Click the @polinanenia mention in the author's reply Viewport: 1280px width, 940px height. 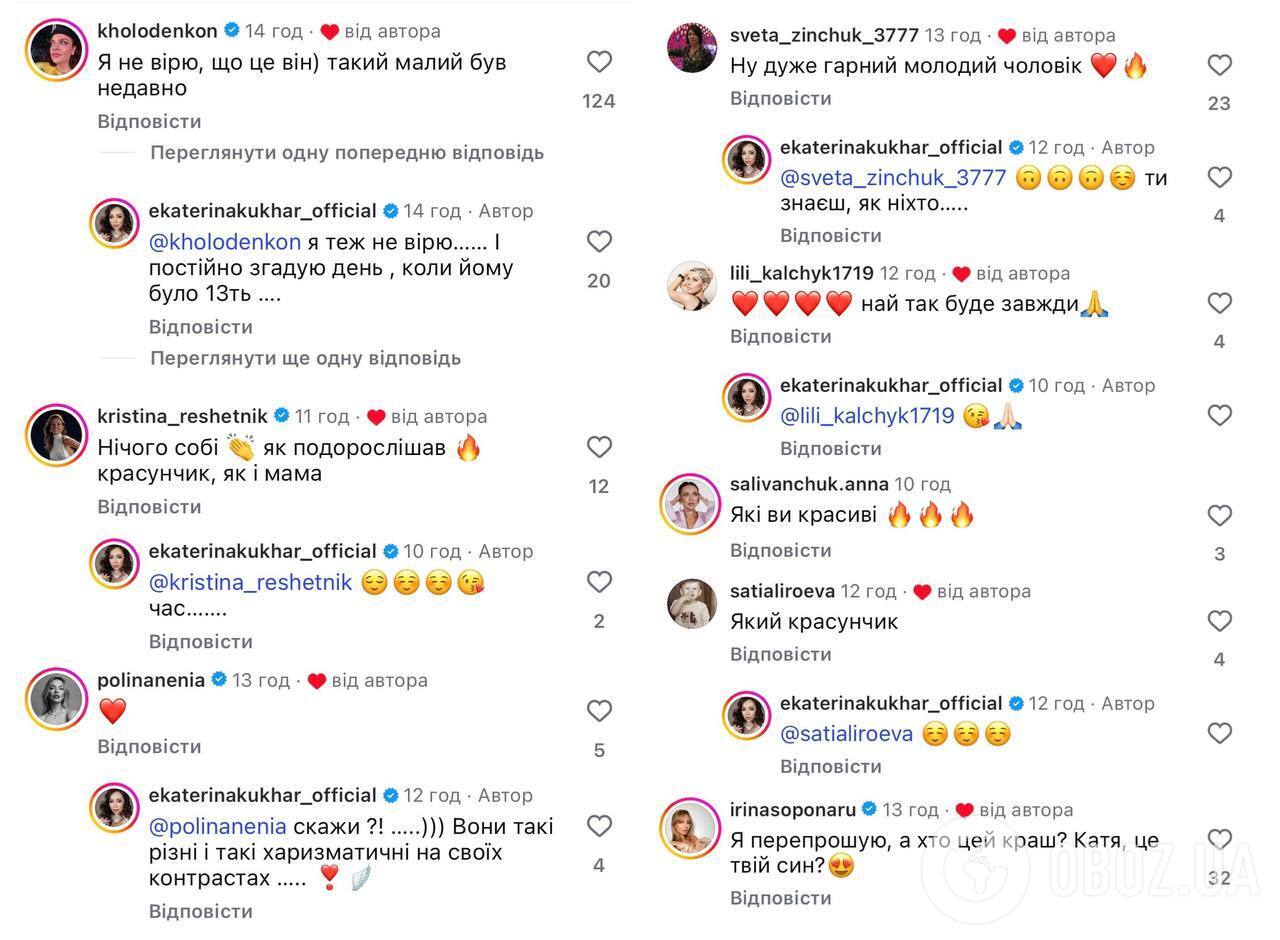217,827
